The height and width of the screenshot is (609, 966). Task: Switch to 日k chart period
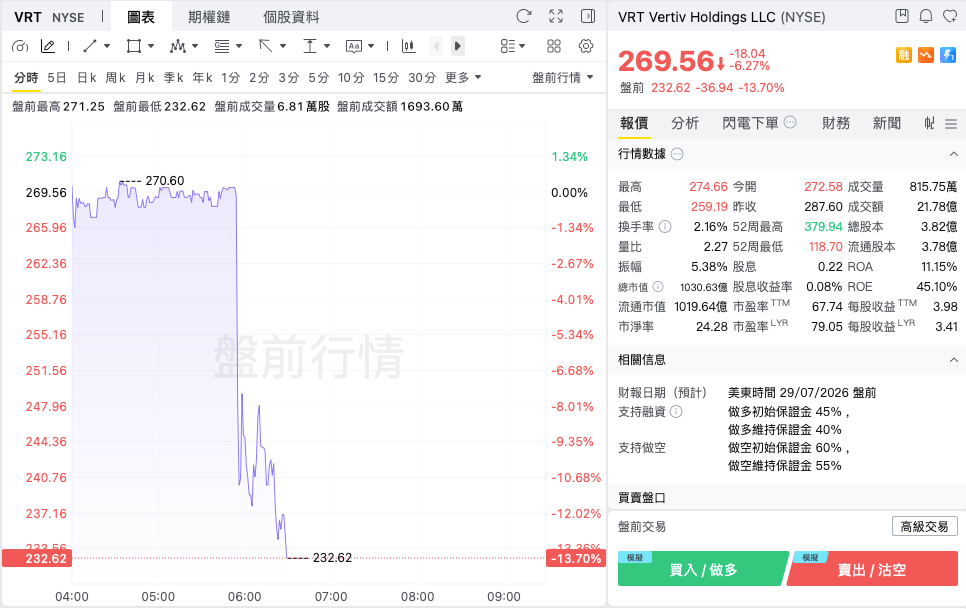pyautogui.click(x=86, y=78)
